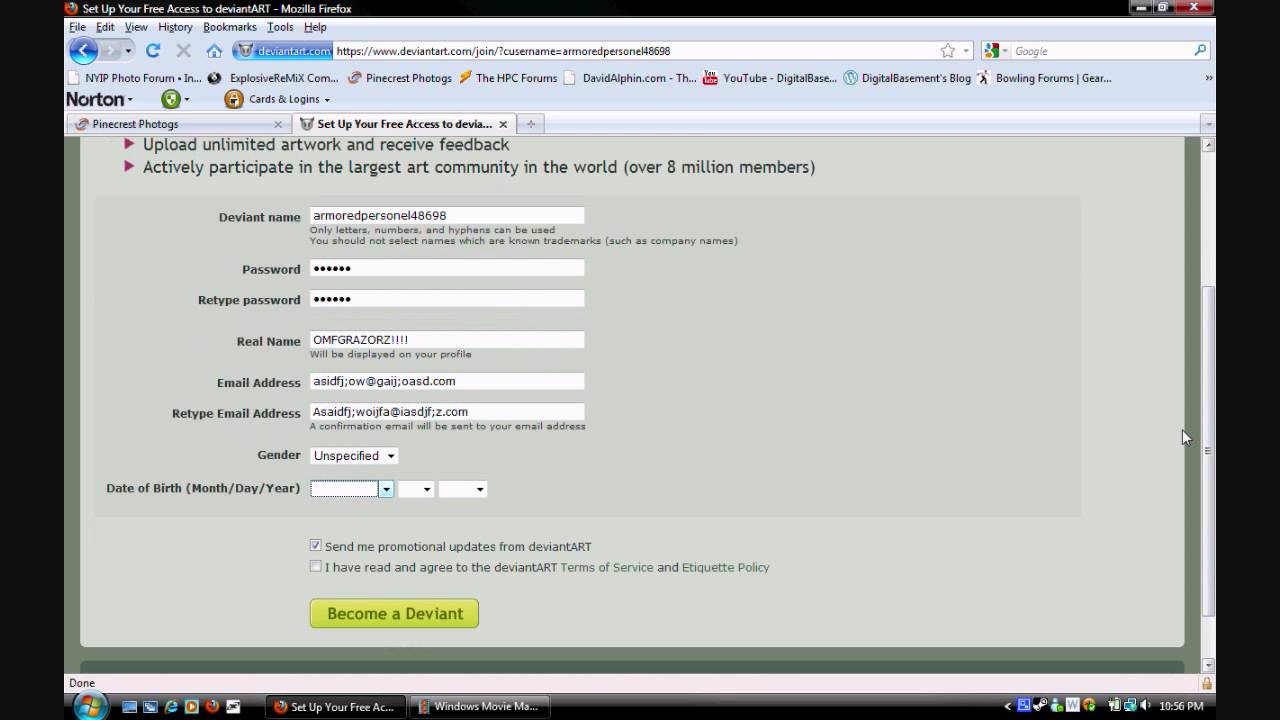Uncheck Send me promotional updates
Screen dimensions: 1280x720
(x=316, y=546)
